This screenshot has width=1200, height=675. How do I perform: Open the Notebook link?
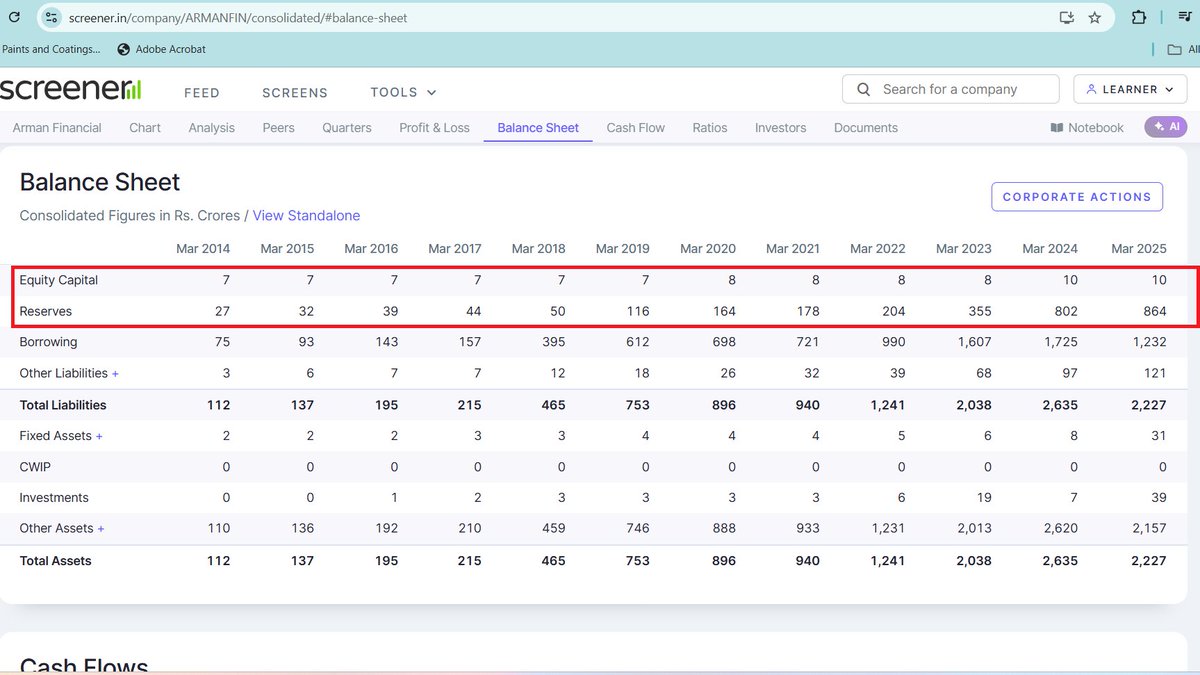pyautogui.click(x=1087, y=128)
